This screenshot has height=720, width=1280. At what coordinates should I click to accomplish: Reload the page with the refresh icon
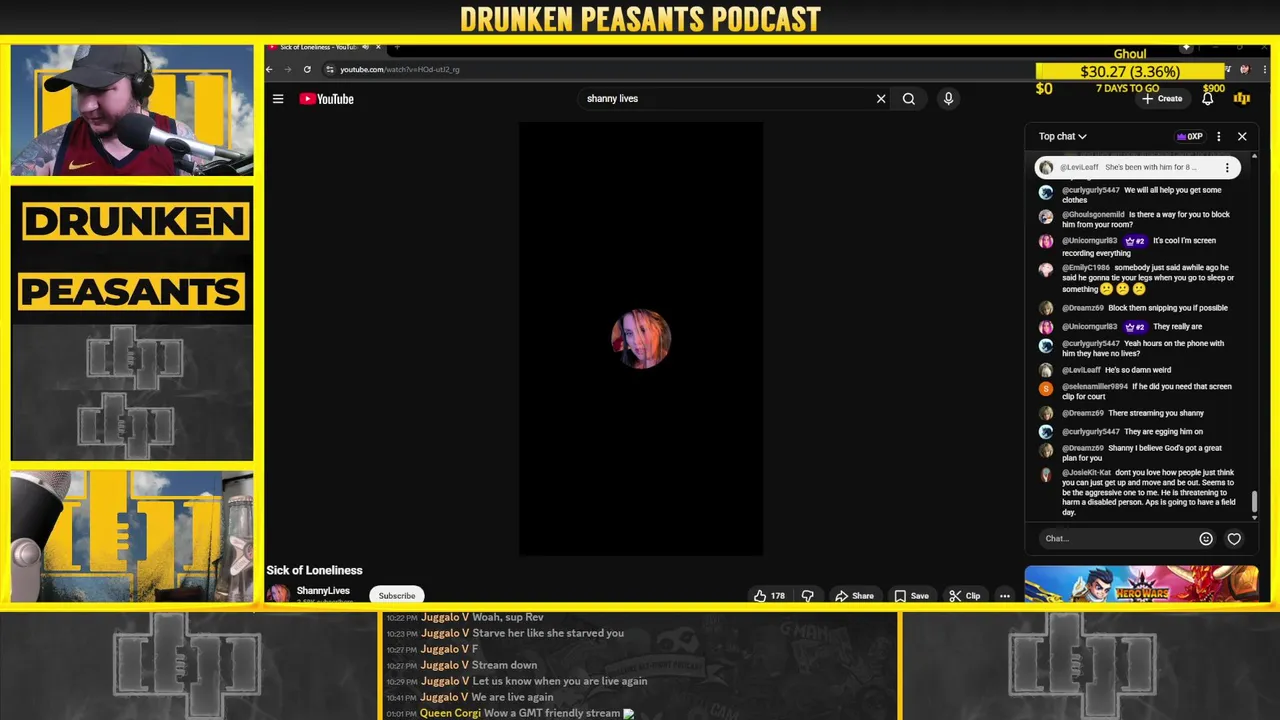click(x=307, y=69)
